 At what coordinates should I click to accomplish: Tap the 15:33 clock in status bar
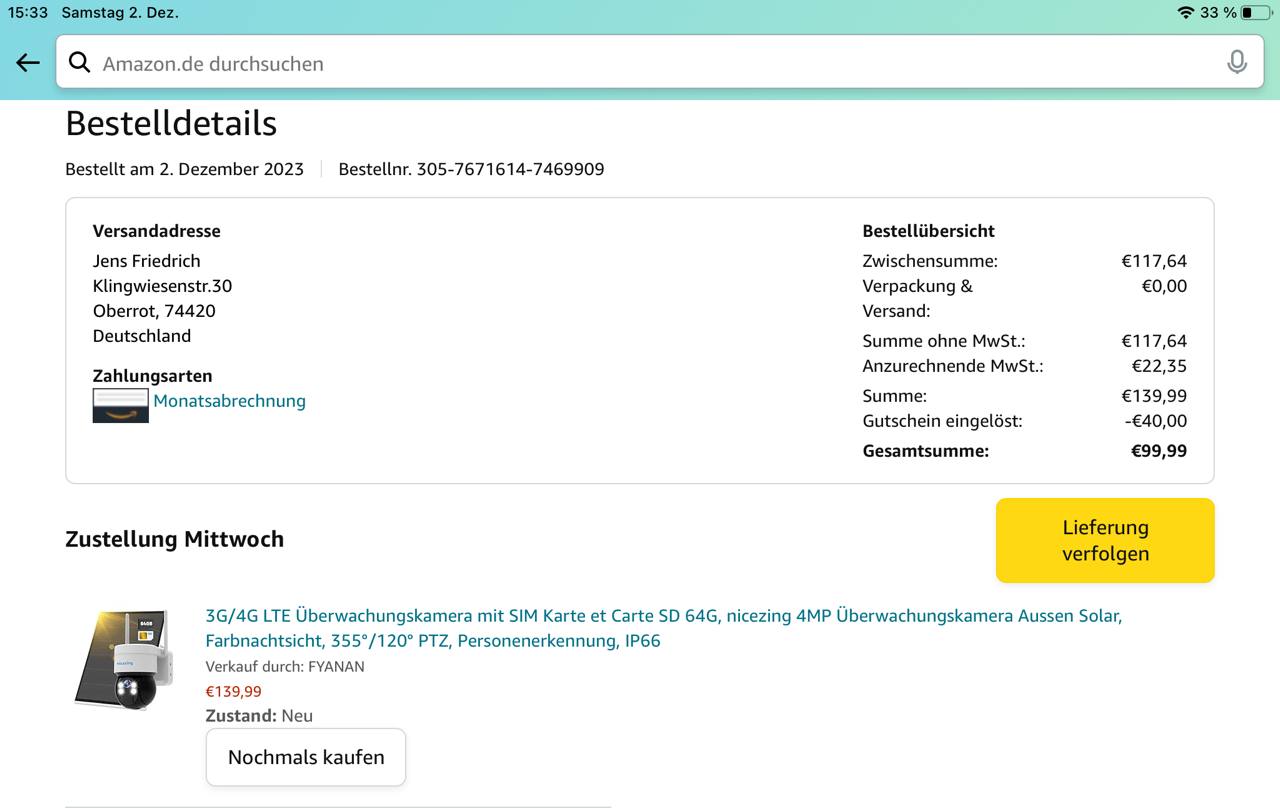tap(28, 13)
